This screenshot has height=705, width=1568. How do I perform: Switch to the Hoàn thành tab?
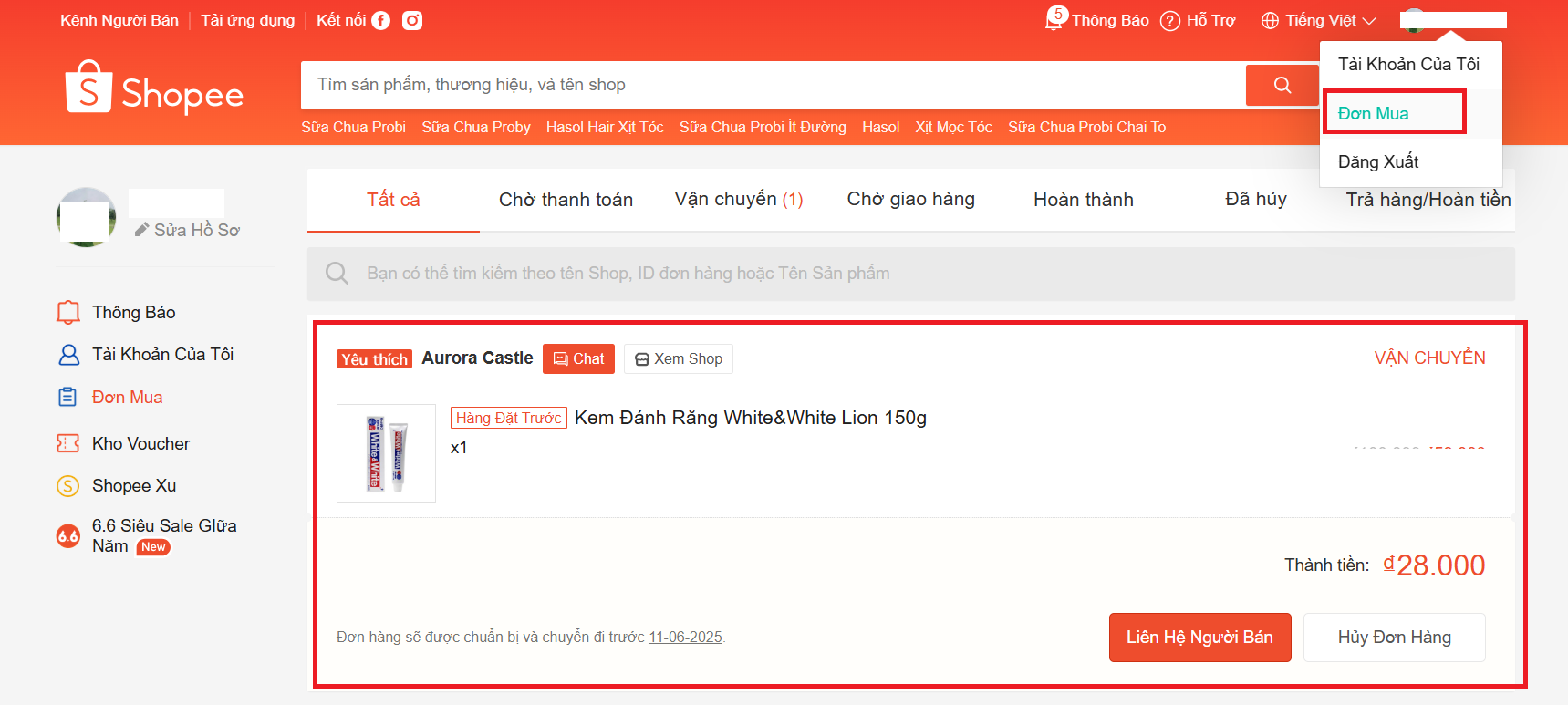click(x=1084, y=200)
